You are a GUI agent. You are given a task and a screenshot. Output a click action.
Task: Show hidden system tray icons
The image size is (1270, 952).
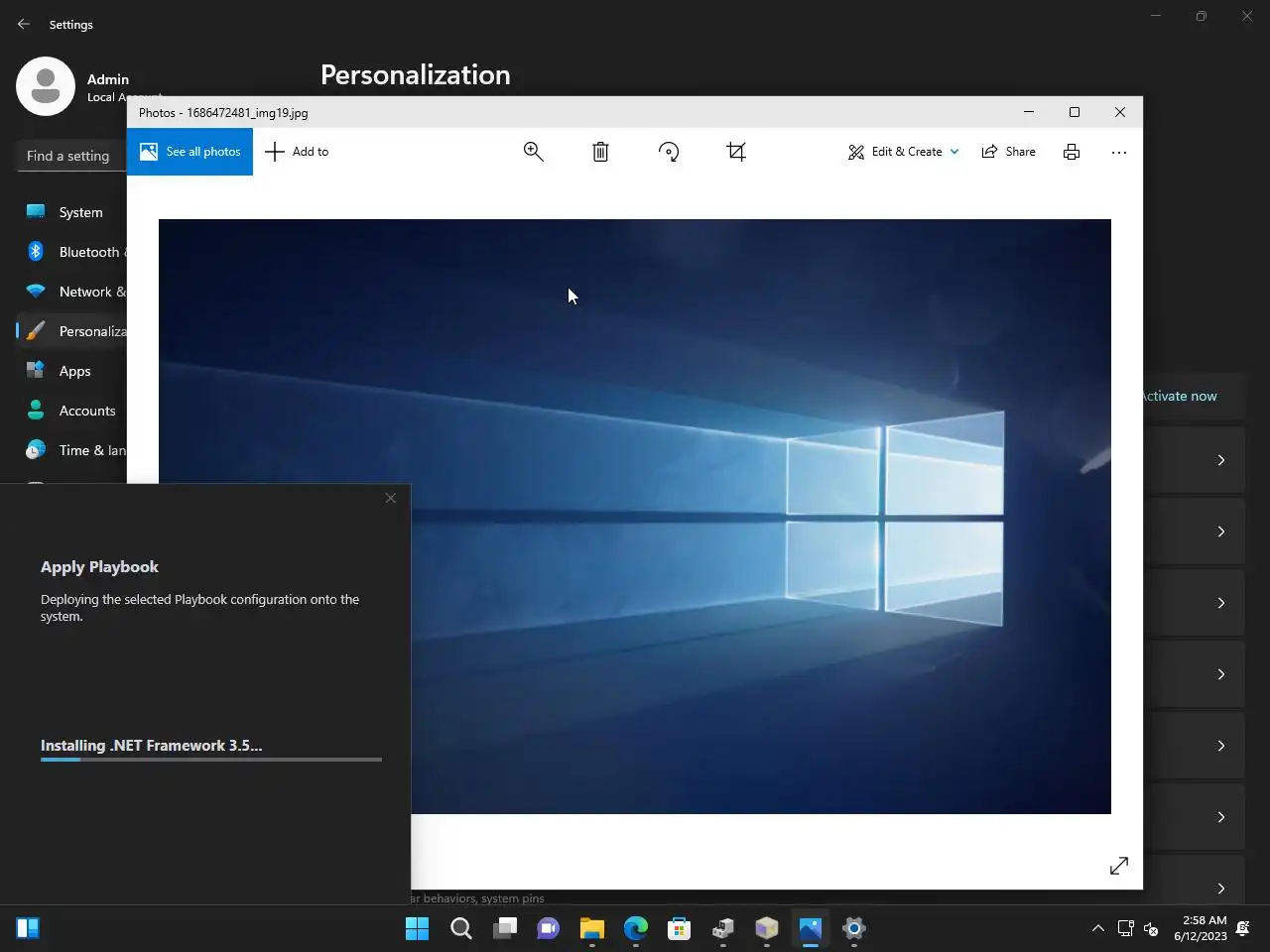coord(1097,928)
